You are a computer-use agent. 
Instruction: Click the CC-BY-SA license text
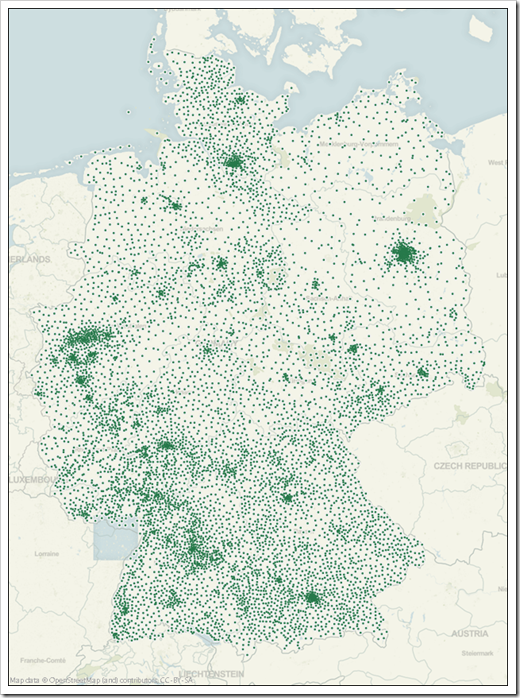click(x=175, y=681)
